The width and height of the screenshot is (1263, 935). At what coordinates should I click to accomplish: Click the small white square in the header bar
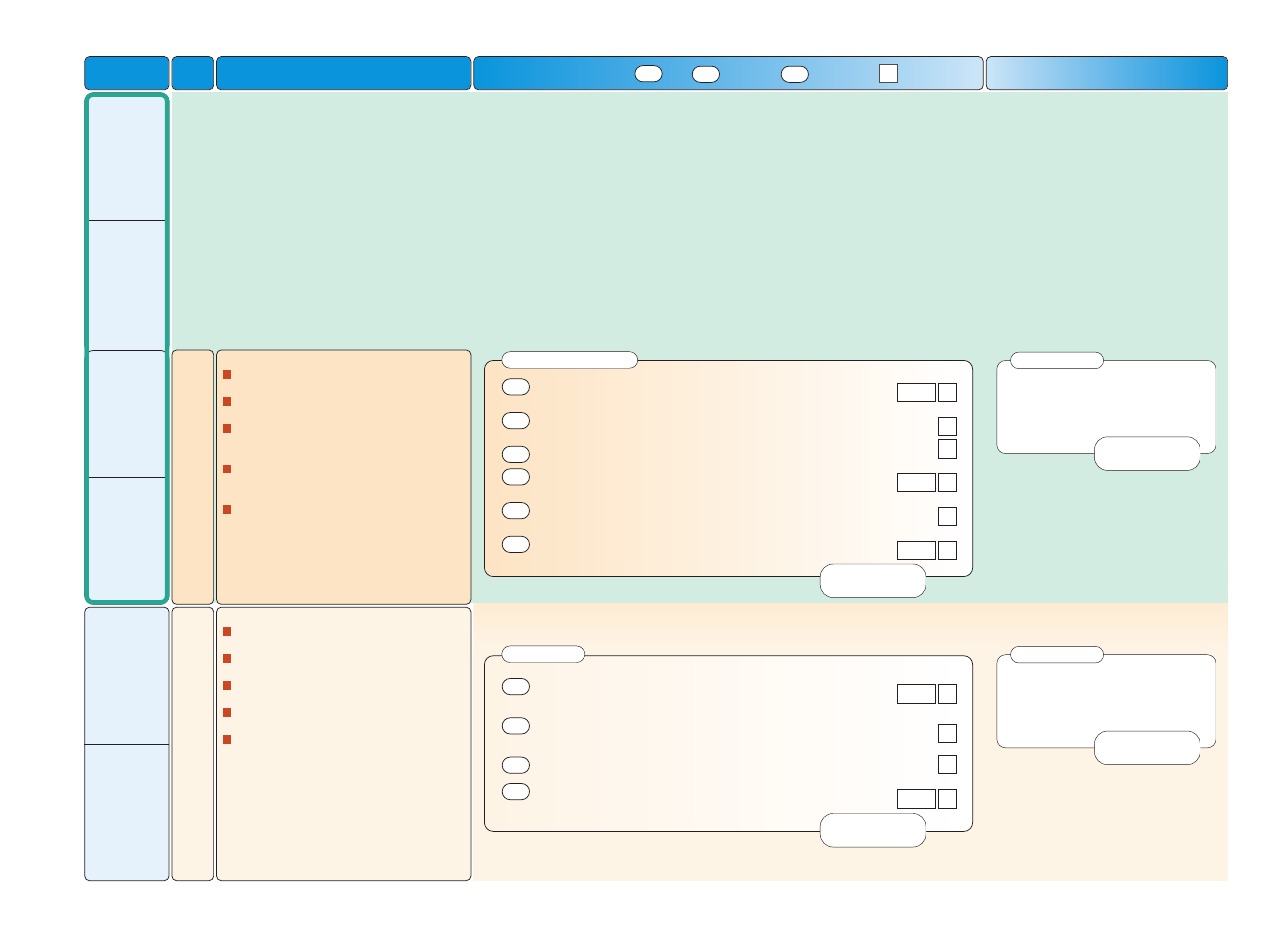pyautogui.click(x=888, y=73)
